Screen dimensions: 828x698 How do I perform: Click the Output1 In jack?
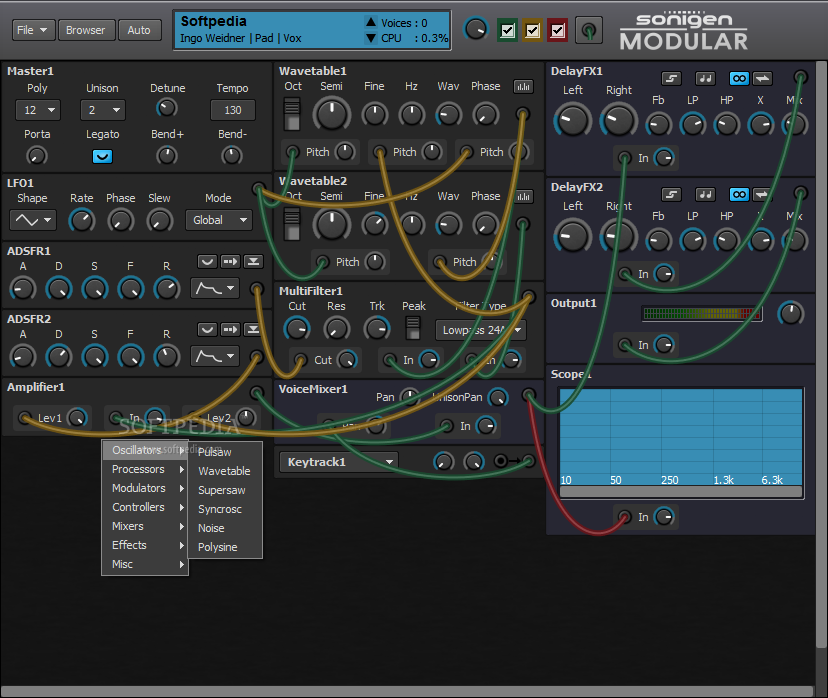[624, 345]
